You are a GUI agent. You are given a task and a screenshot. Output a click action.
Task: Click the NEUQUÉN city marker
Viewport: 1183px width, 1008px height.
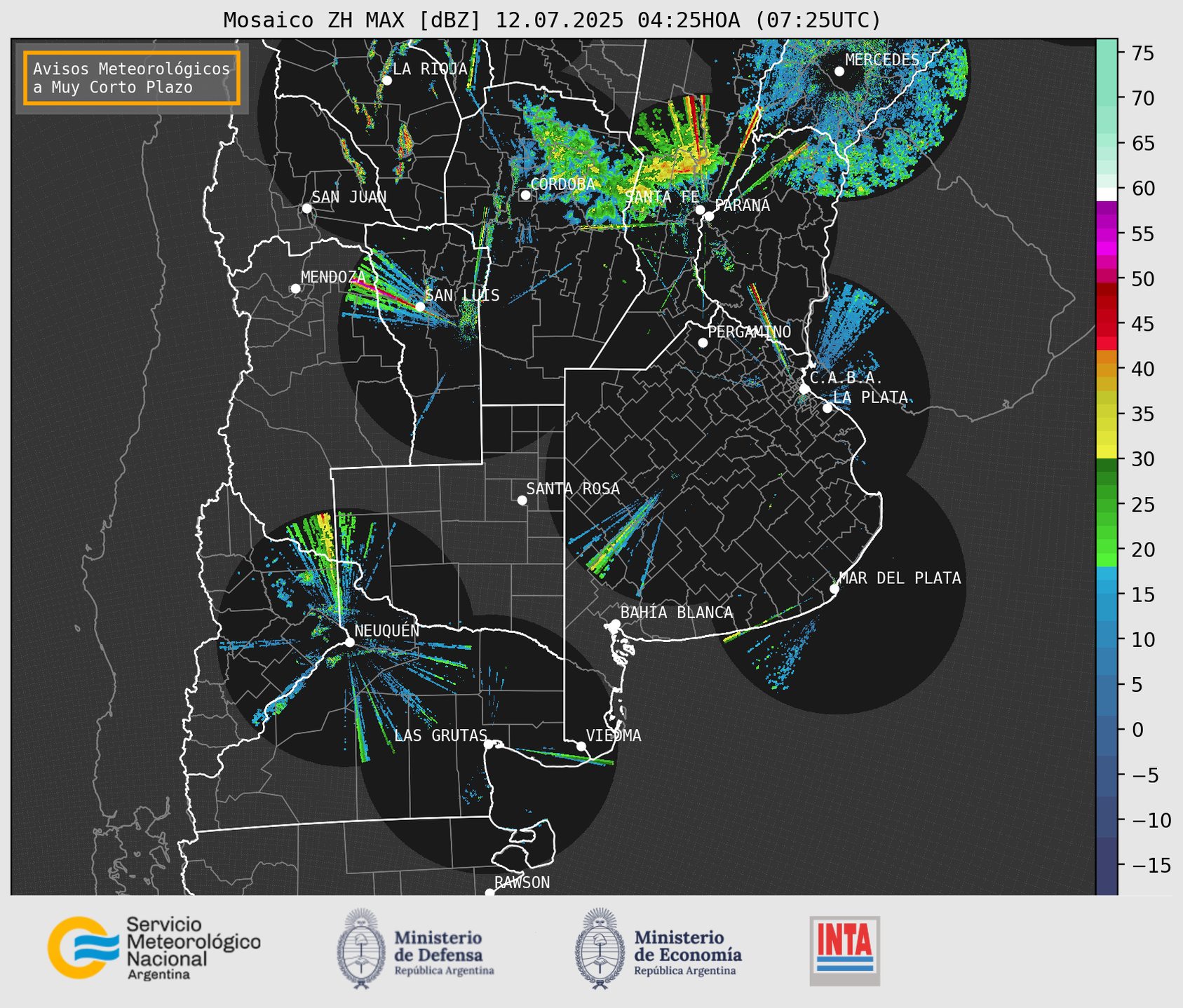[x=349, y=642]
